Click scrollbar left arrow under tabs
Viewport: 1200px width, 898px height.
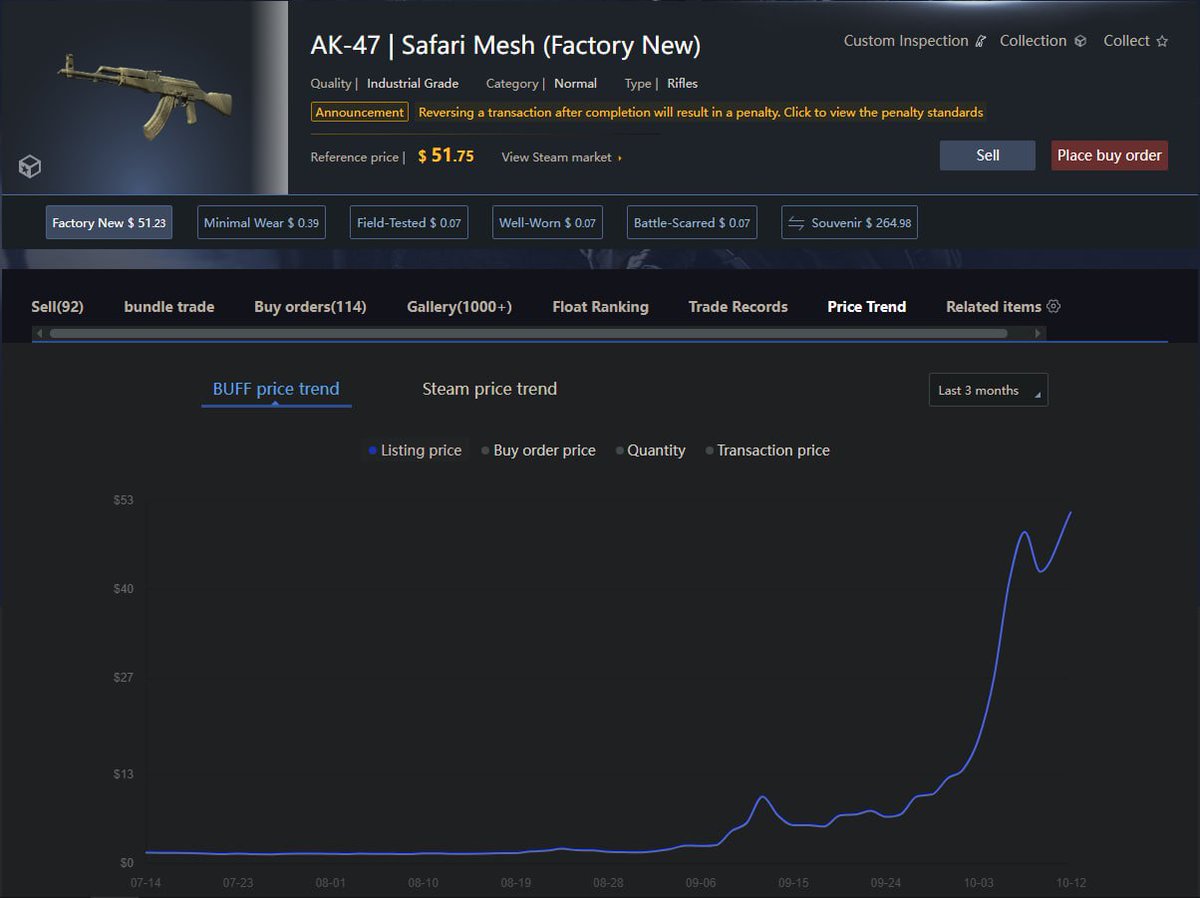click(x=39, y=333)
